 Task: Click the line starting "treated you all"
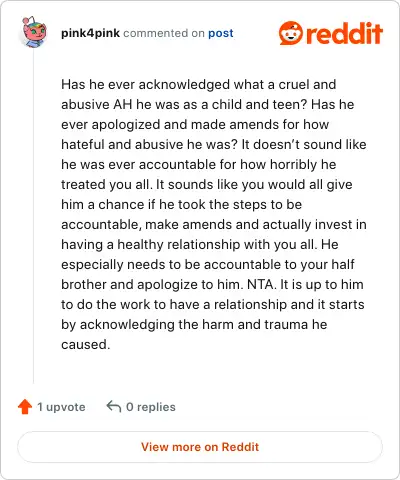[x=207, y=184]
